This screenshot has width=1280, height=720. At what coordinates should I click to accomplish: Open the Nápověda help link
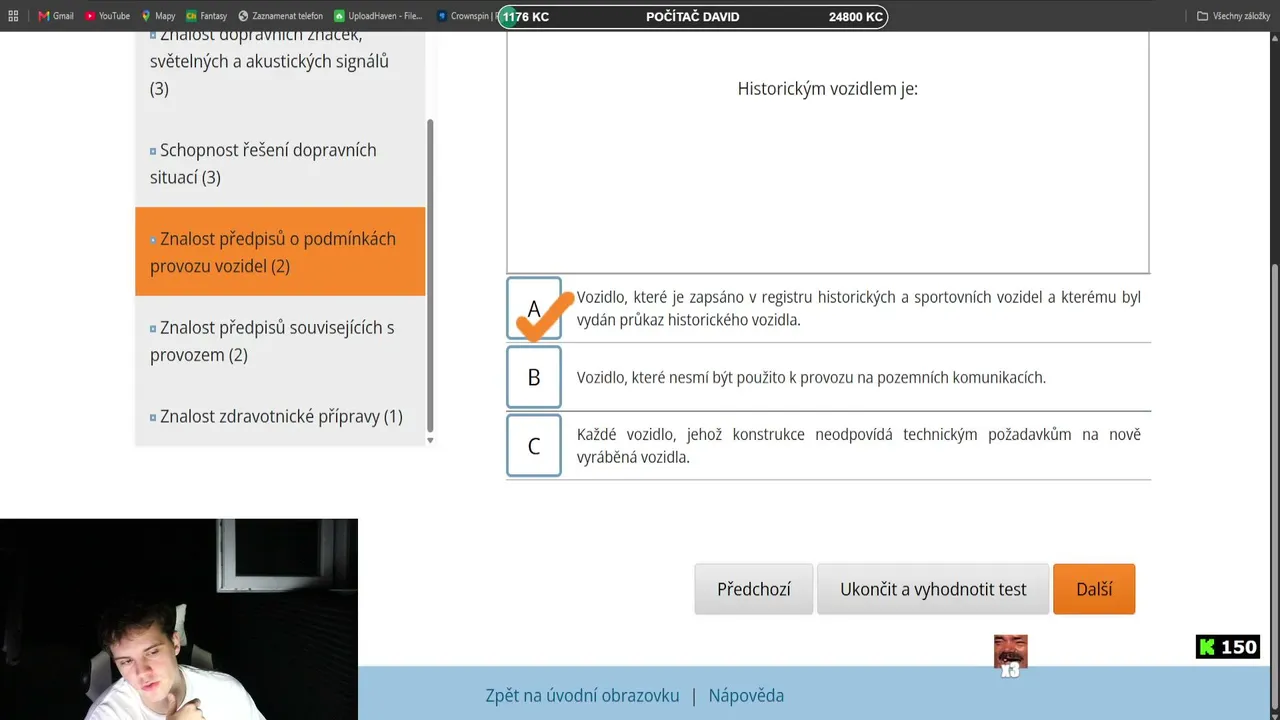tap(746, 696)
